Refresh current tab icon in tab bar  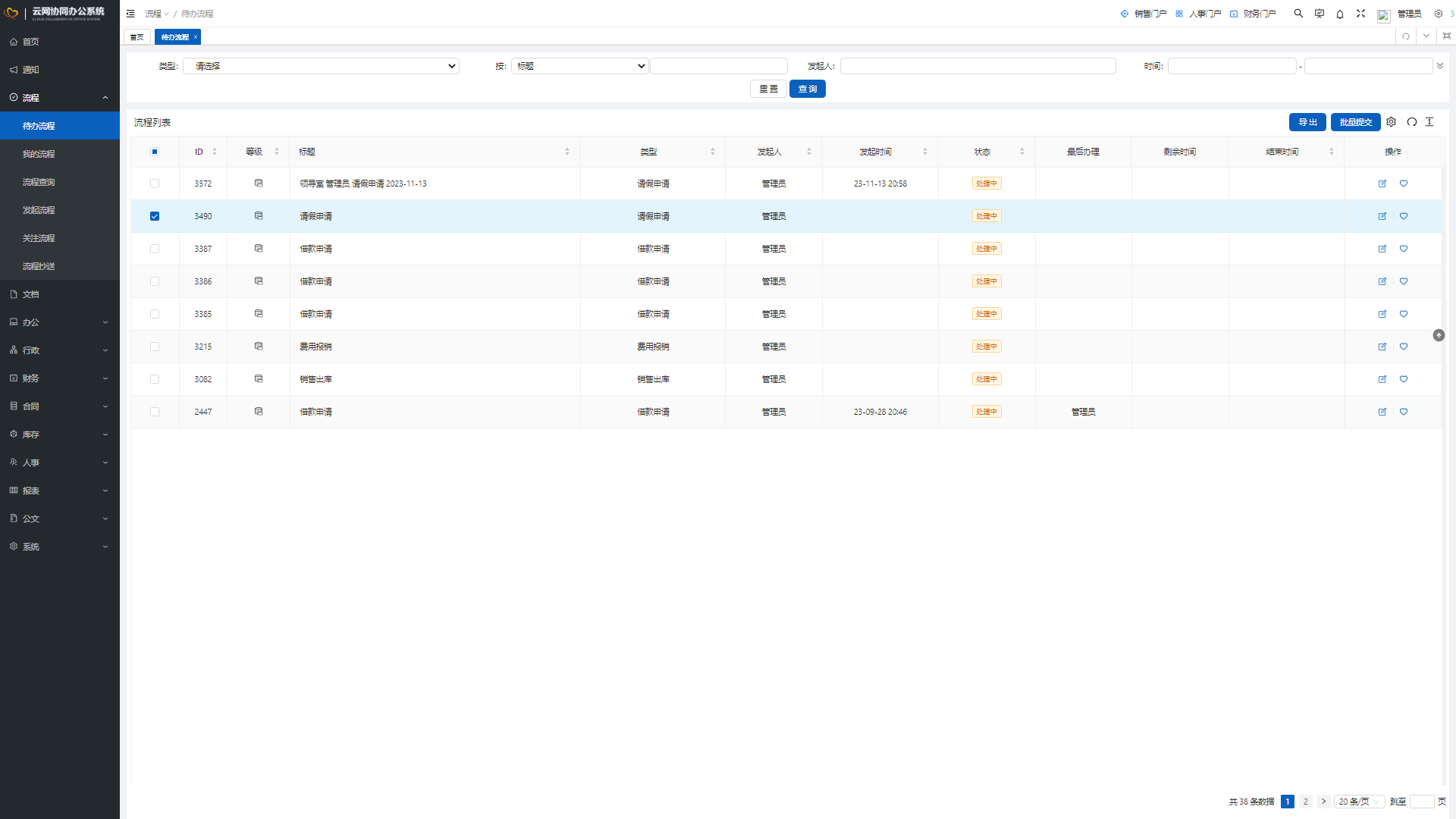point(1406,36)
